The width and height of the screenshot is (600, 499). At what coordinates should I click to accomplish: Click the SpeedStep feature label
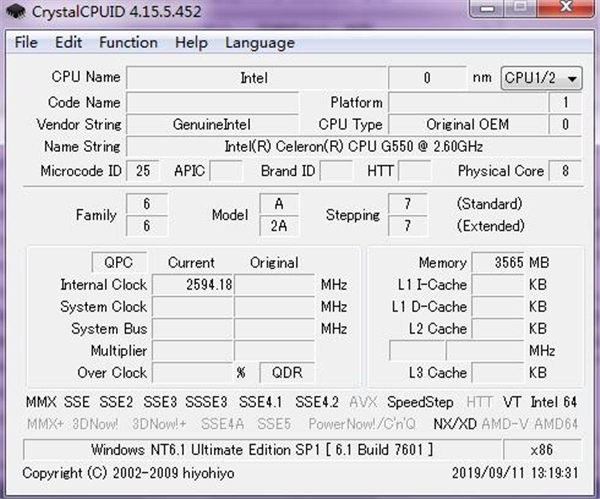point(420,402)
